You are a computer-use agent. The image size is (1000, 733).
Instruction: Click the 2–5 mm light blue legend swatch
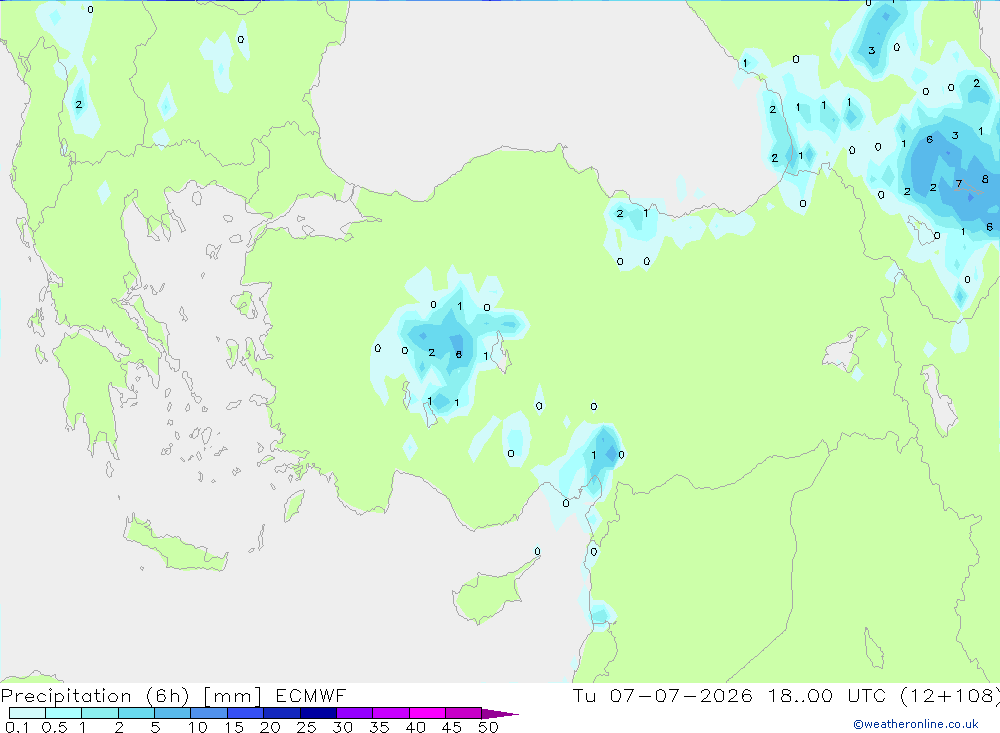point(136,713)
